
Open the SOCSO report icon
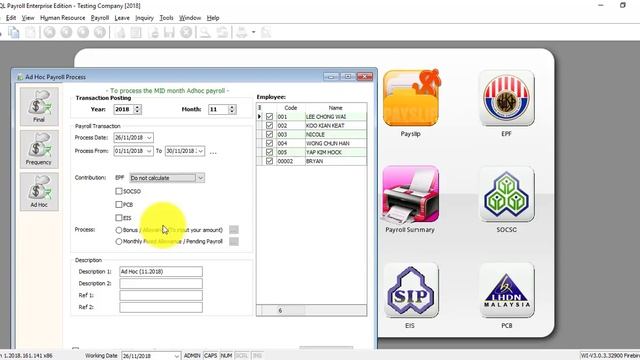coord(507,194)
